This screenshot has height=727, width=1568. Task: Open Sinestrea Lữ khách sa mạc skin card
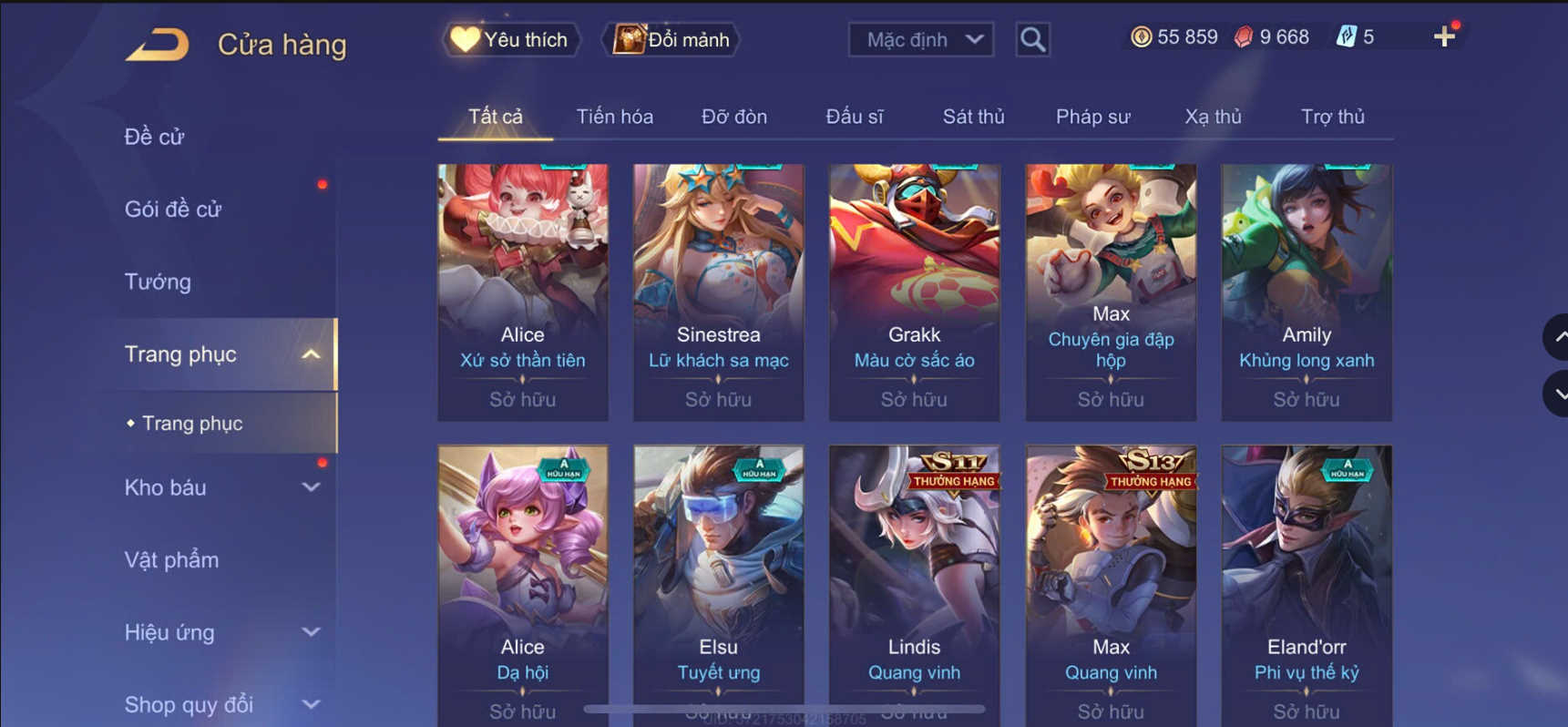point(718,292)
